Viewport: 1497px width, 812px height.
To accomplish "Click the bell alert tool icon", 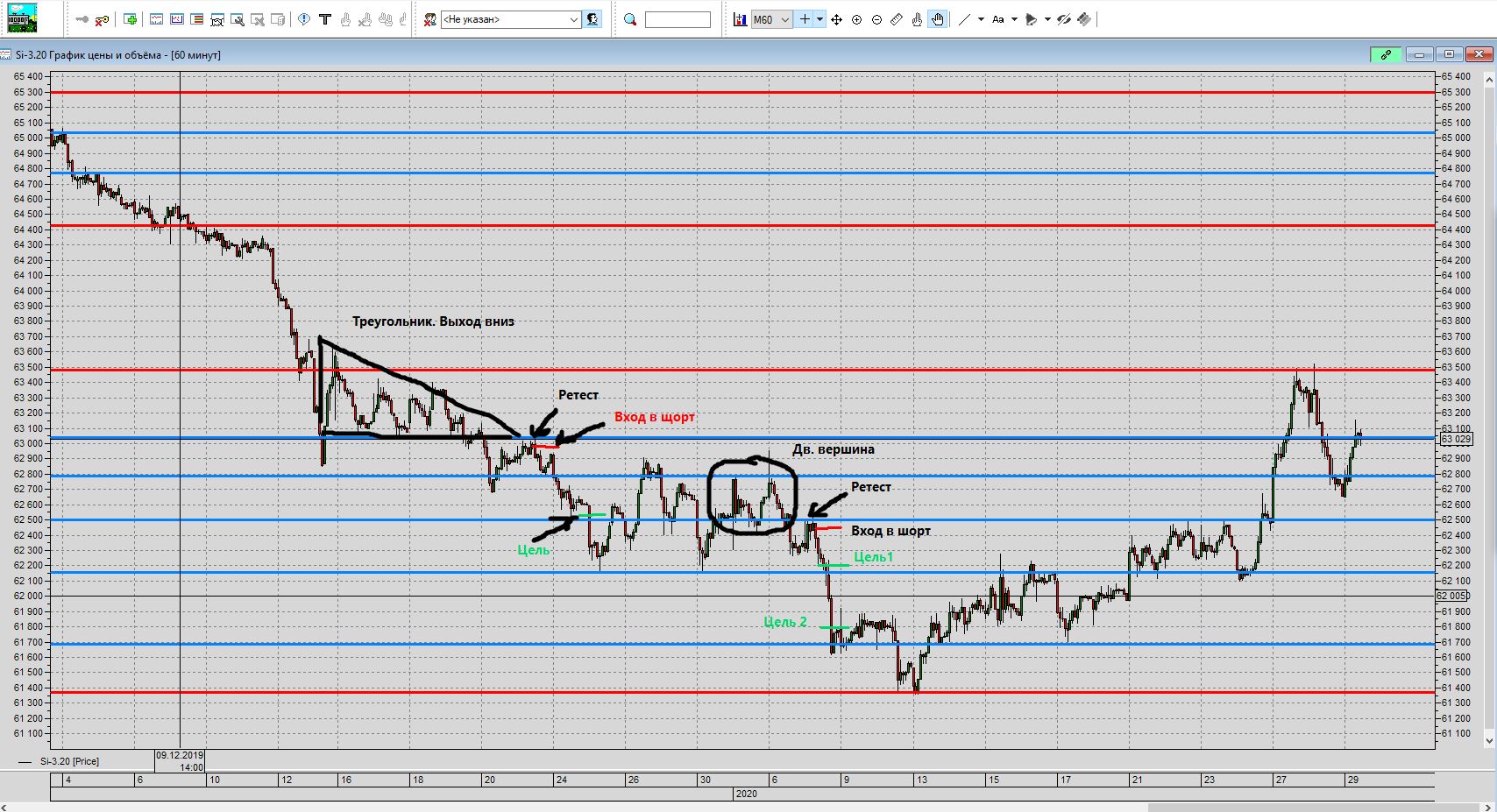I will (x=1032, y=19).
